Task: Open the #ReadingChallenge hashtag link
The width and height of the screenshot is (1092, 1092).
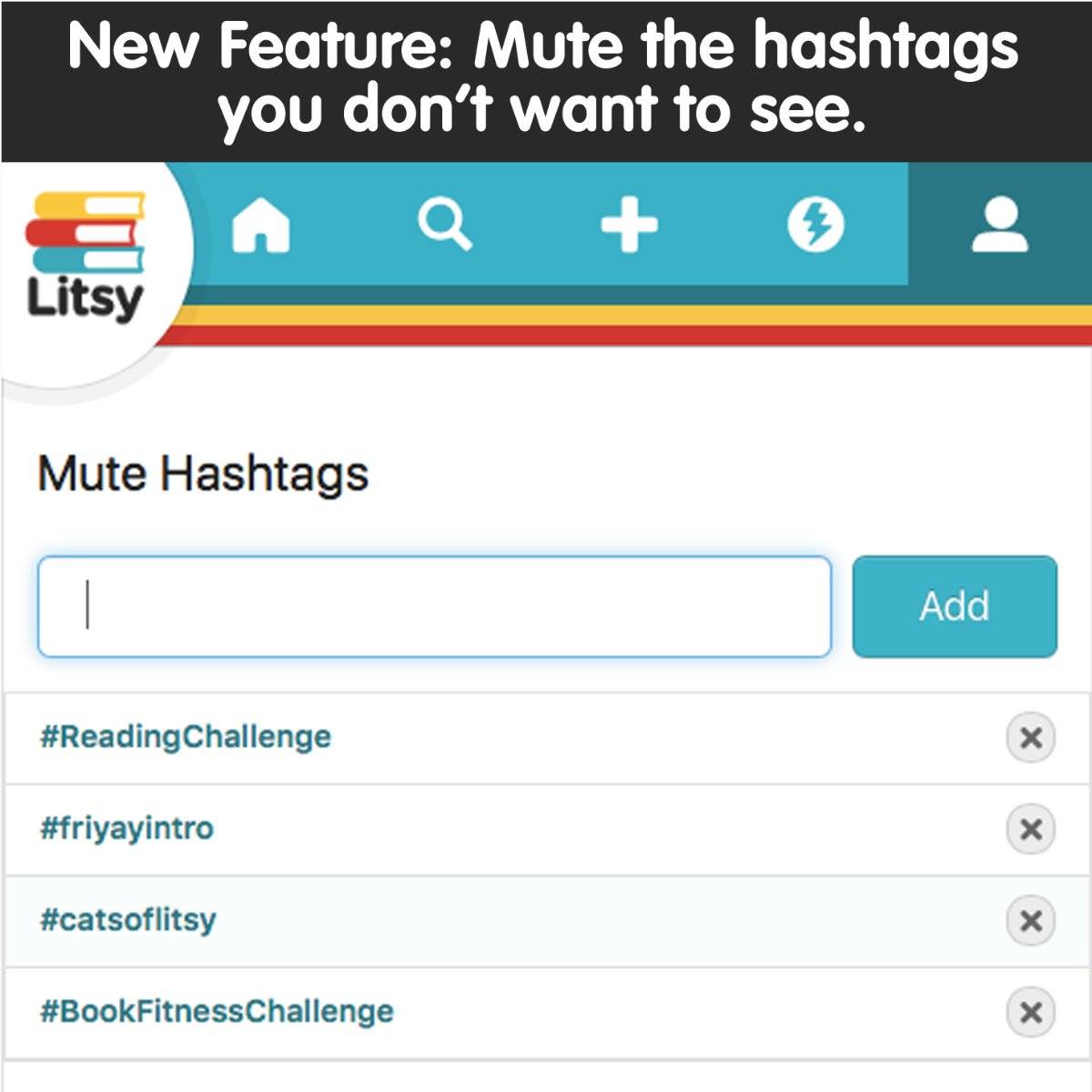Action: 186,736
